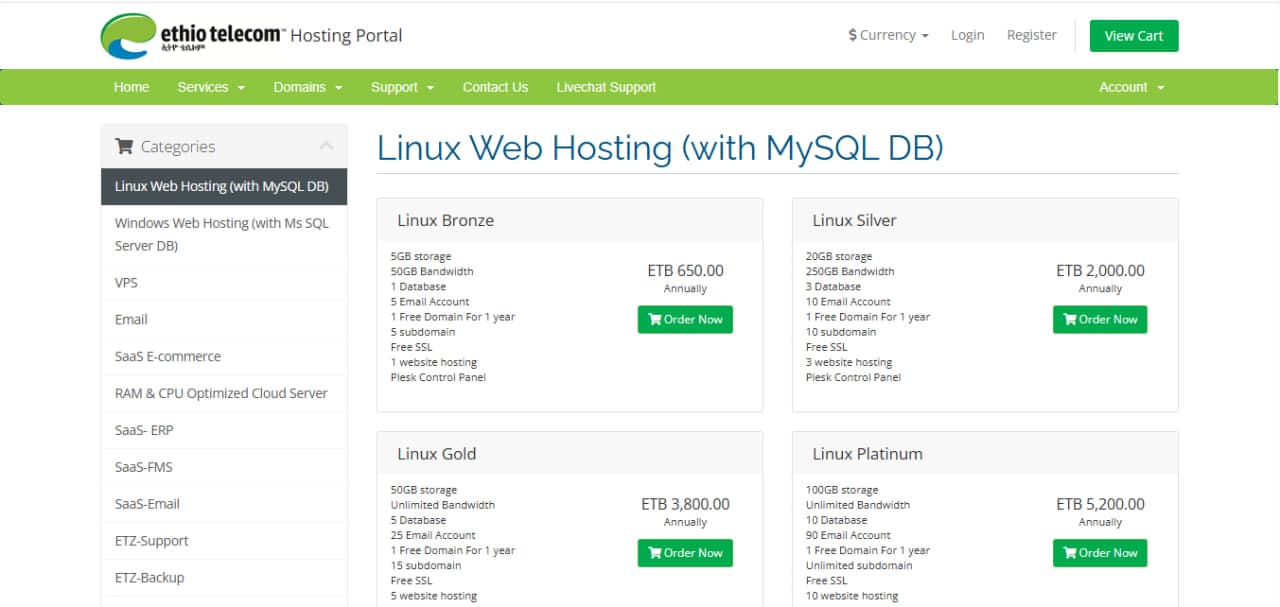Click the "Hosting Portal" header text

coord(346,36)
